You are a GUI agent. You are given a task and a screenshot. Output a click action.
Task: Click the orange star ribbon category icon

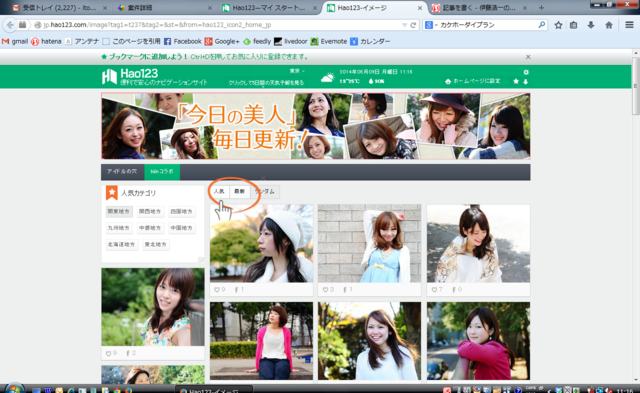click(111, 193)
